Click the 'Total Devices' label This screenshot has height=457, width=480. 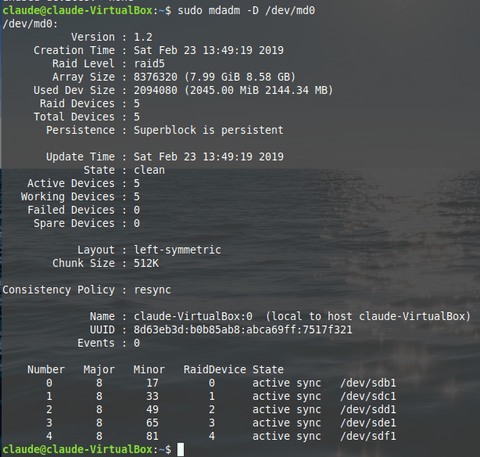[x=74, y=117]
